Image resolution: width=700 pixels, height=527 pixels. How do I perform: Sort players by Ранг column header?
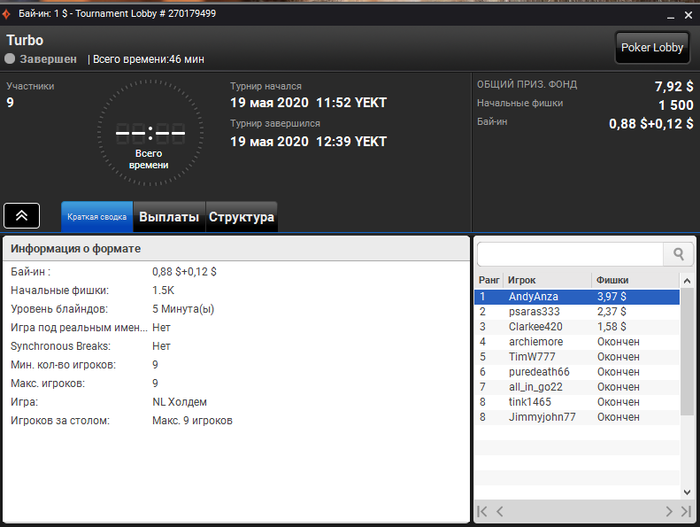pyautogui.click(x=489, y=280)
